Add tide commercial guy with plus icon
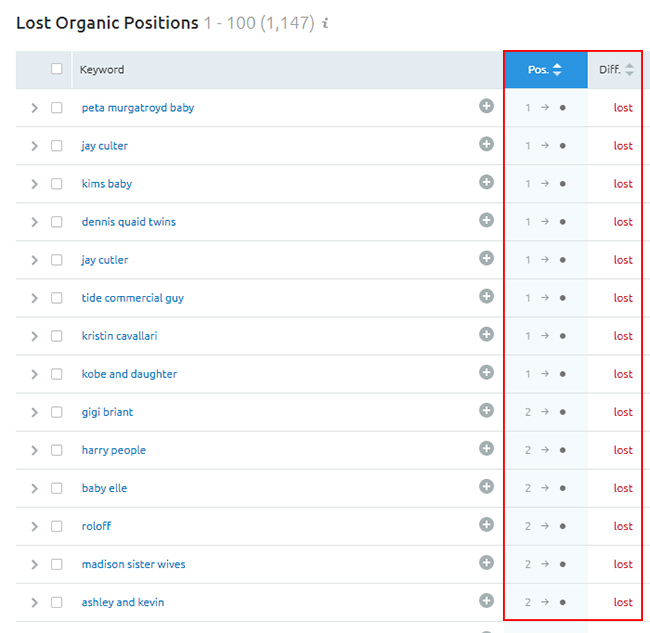The image size is (650, 633). [x=486, y=296]
